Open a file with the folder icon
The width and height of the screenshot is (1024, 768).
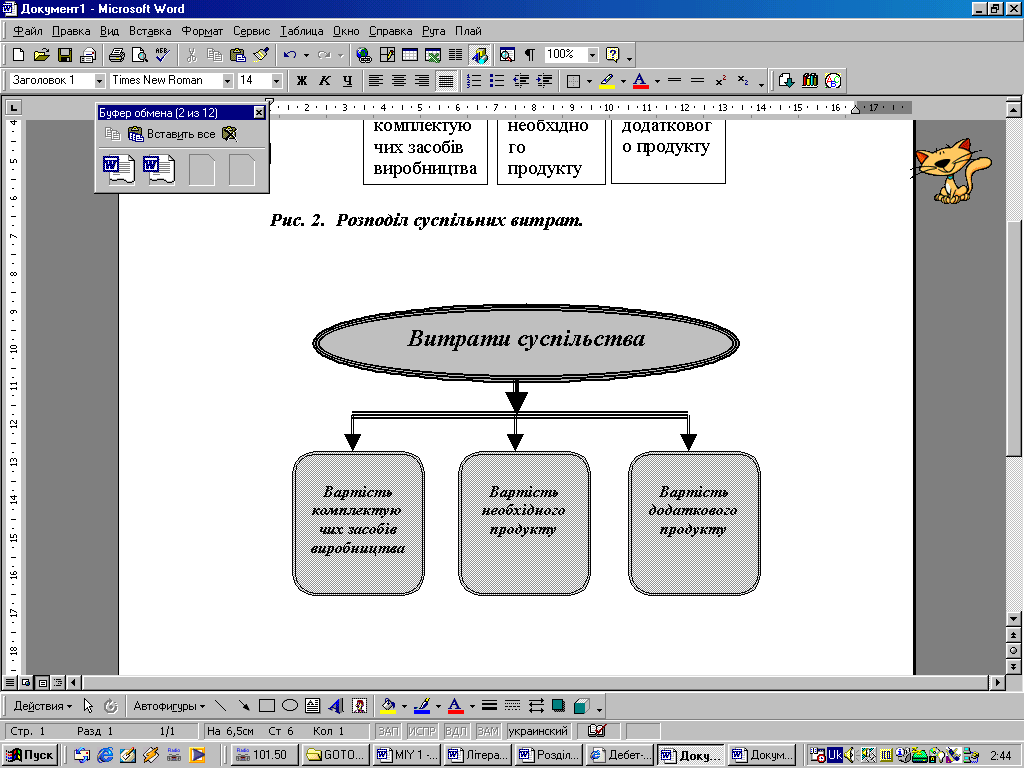[x=41, y=55]
